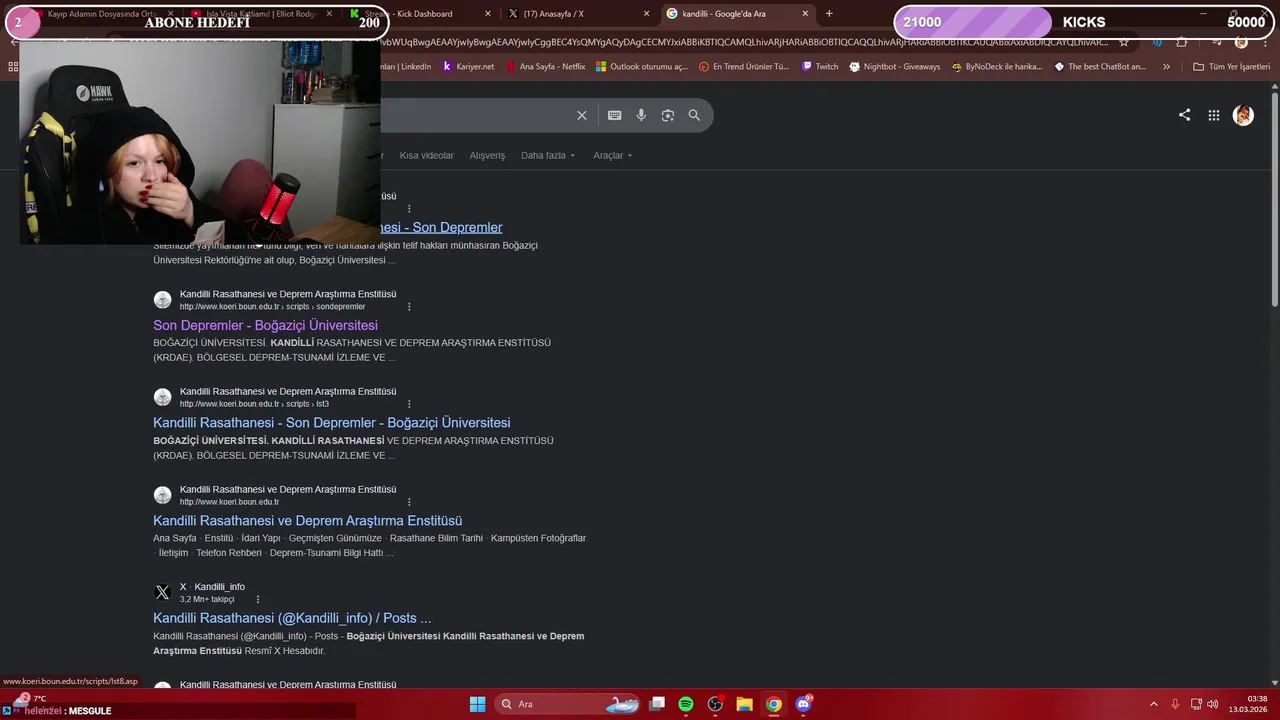Open Task View on the taskbar
1280x720 pixels.
tap(657, 704)
